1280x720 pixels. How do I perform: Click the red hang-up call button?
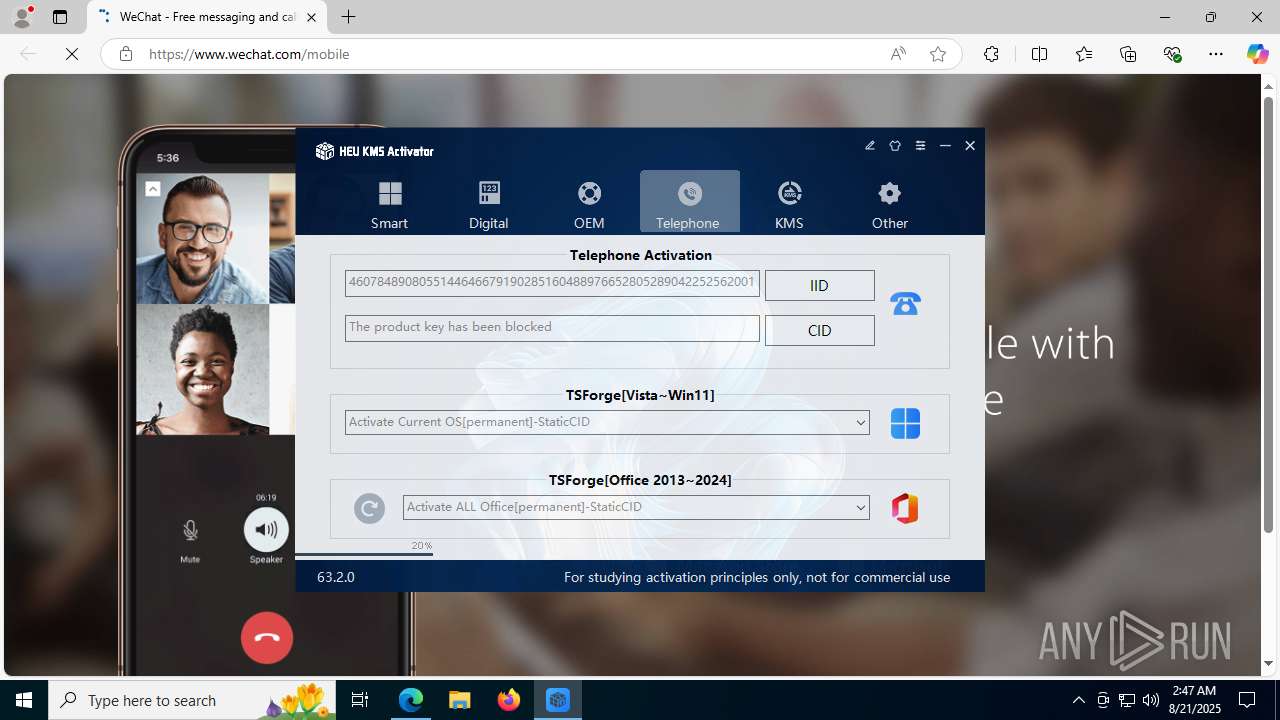(267, 637)
